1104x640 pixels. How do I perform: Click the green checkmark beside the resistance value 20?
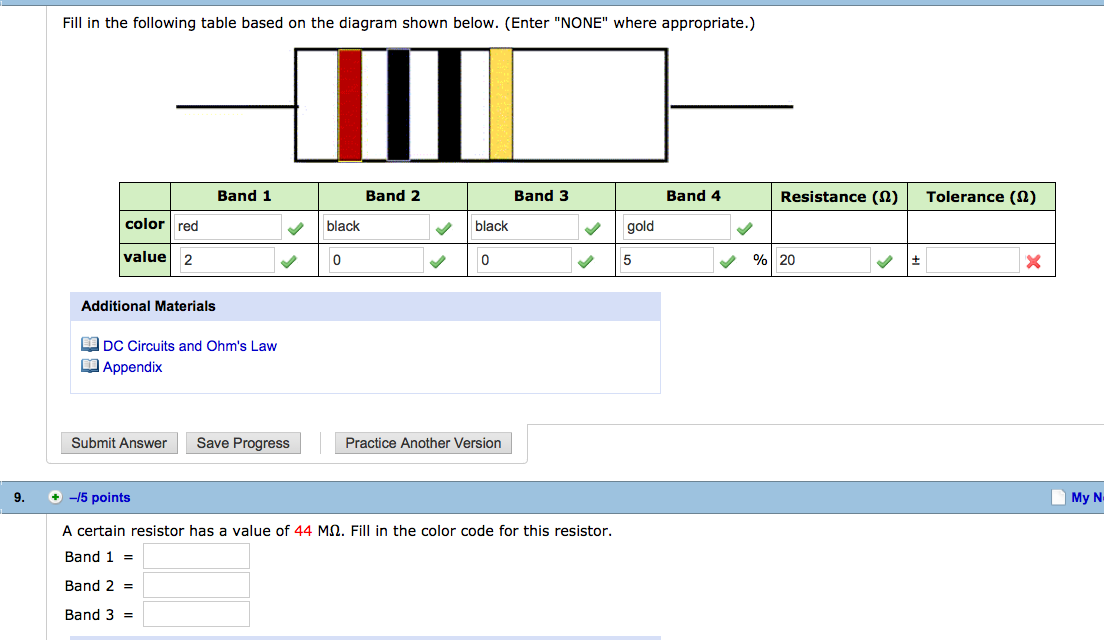point(883,259)
